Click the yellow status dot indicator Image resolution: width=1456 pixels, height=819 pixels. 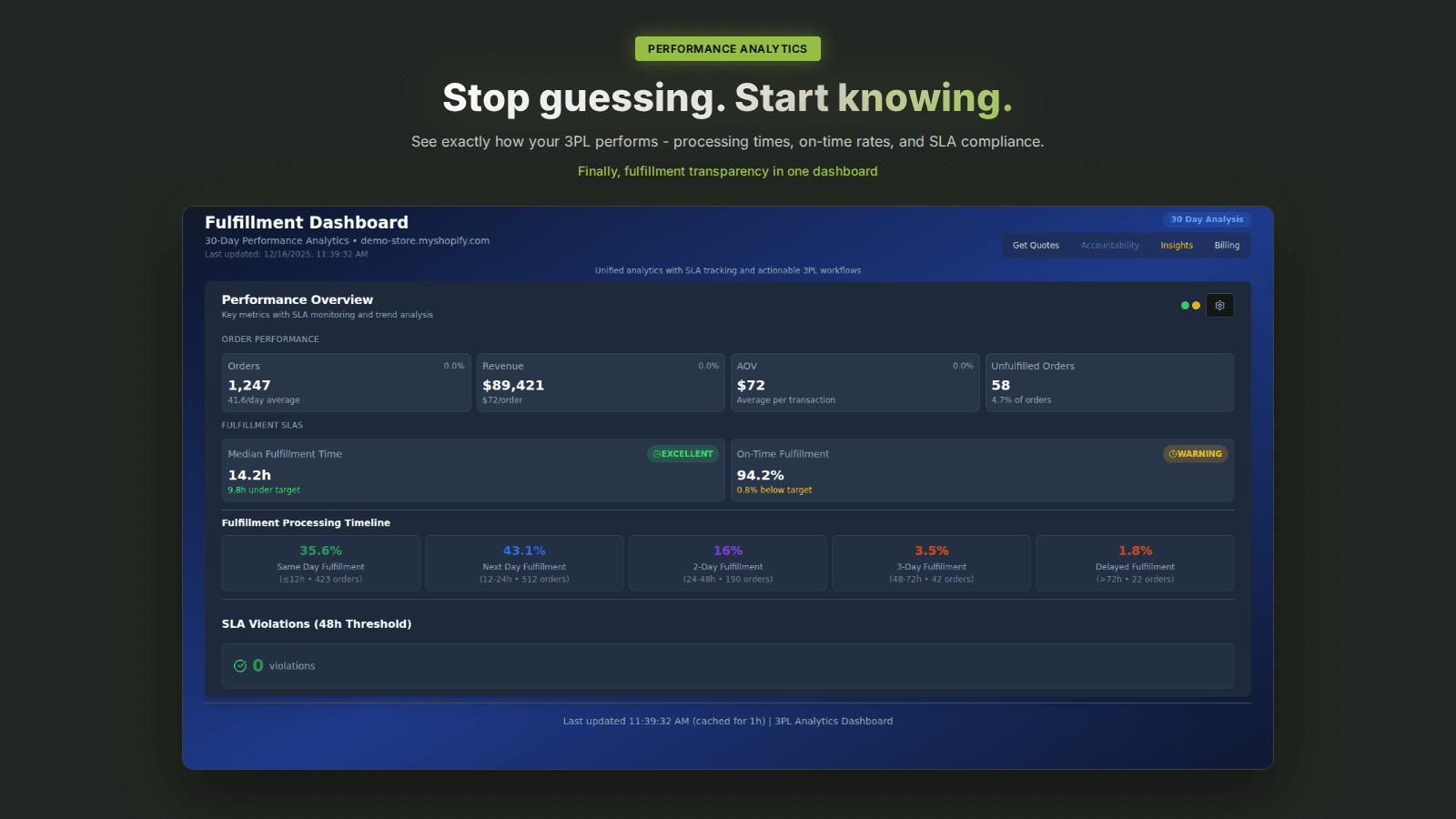[x=1196, y=306]
